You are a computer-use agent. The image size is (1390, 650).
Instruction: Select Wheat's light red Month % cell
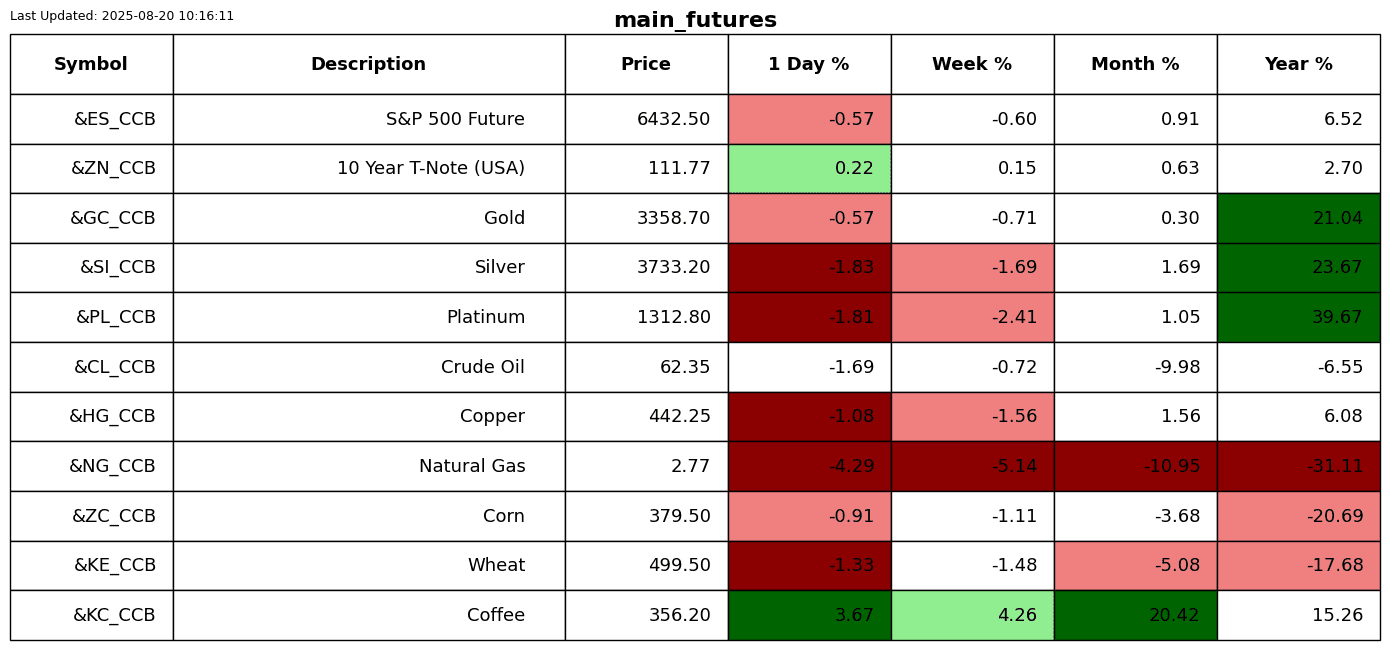[x=1135, y=565]
